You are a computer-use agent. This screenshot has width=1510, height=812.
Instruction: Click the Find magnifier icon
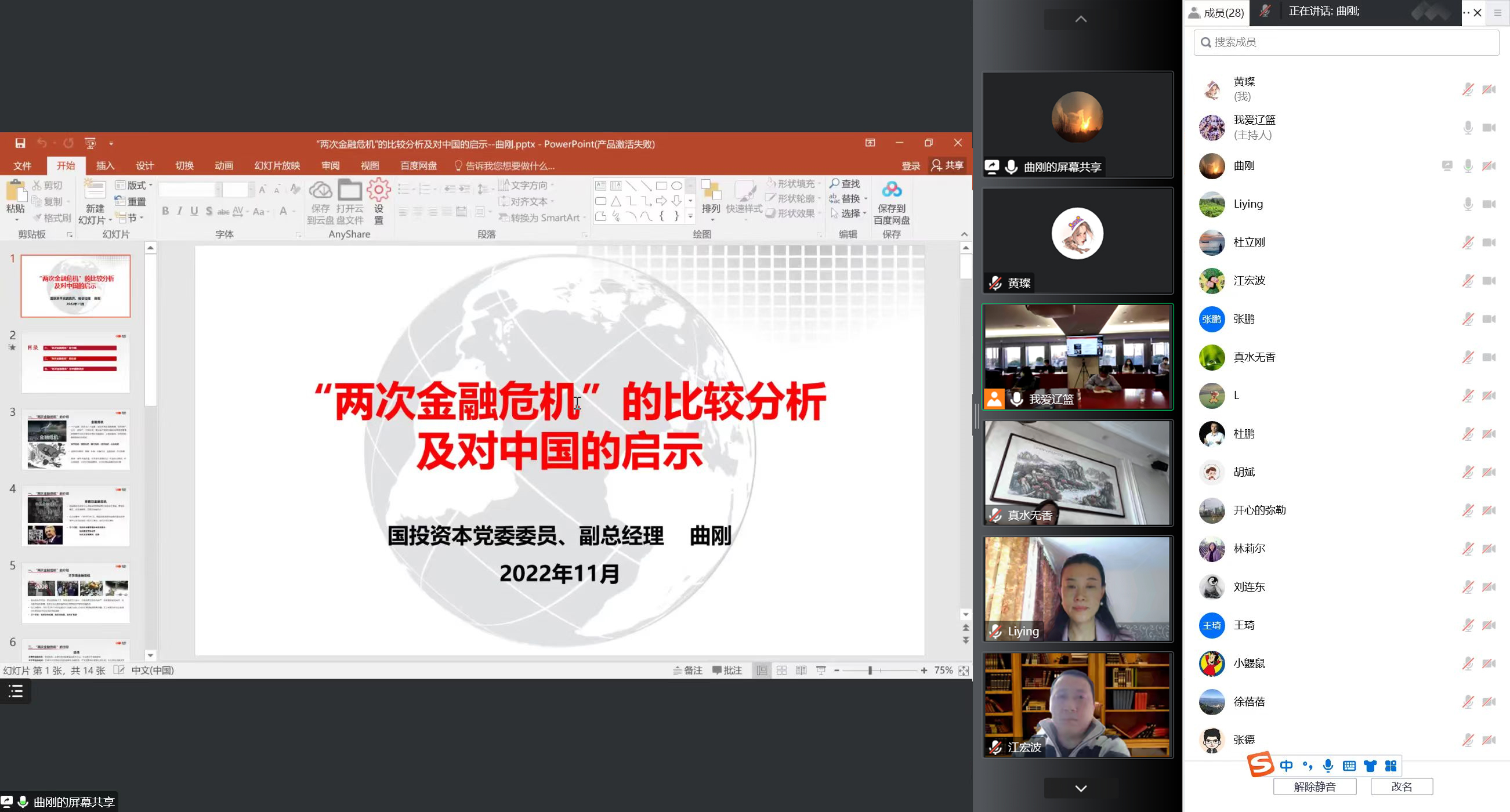[835, 183]
